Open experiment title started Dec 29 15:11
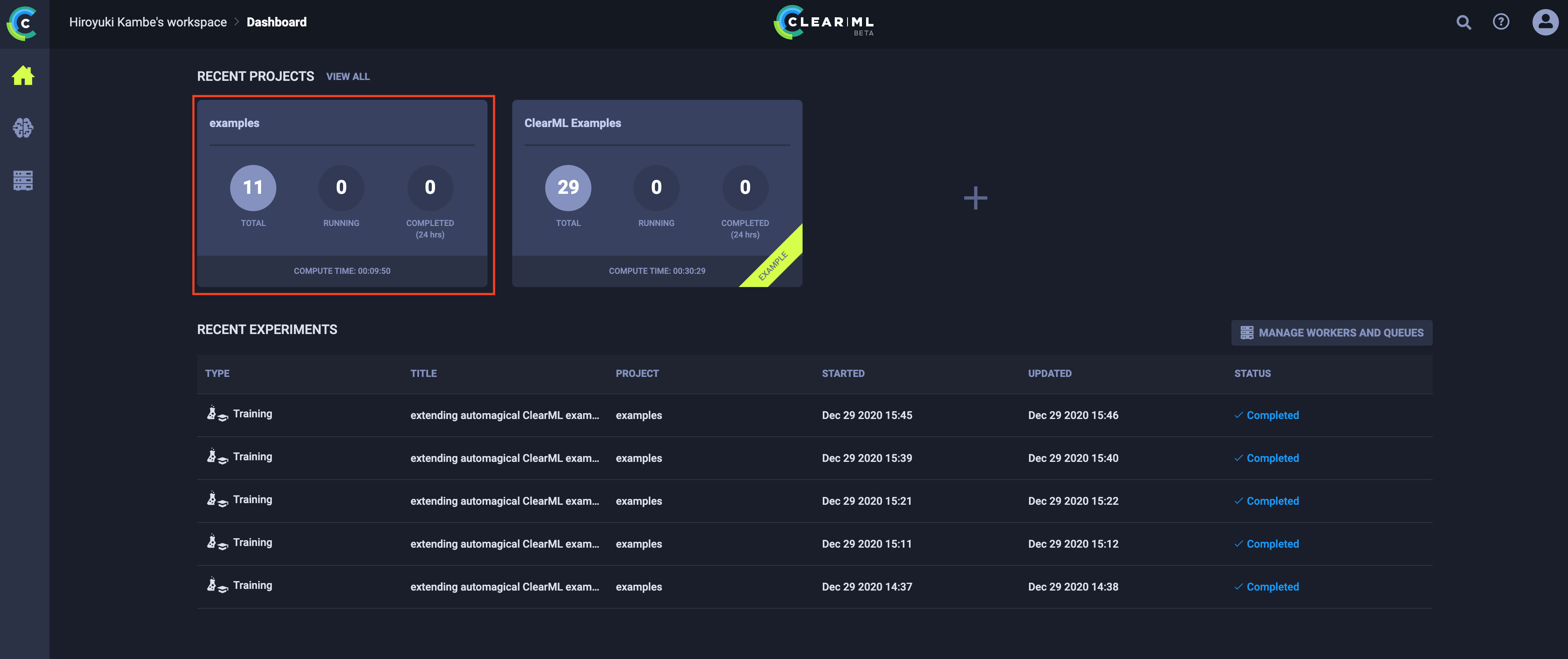 pos(505,544)
